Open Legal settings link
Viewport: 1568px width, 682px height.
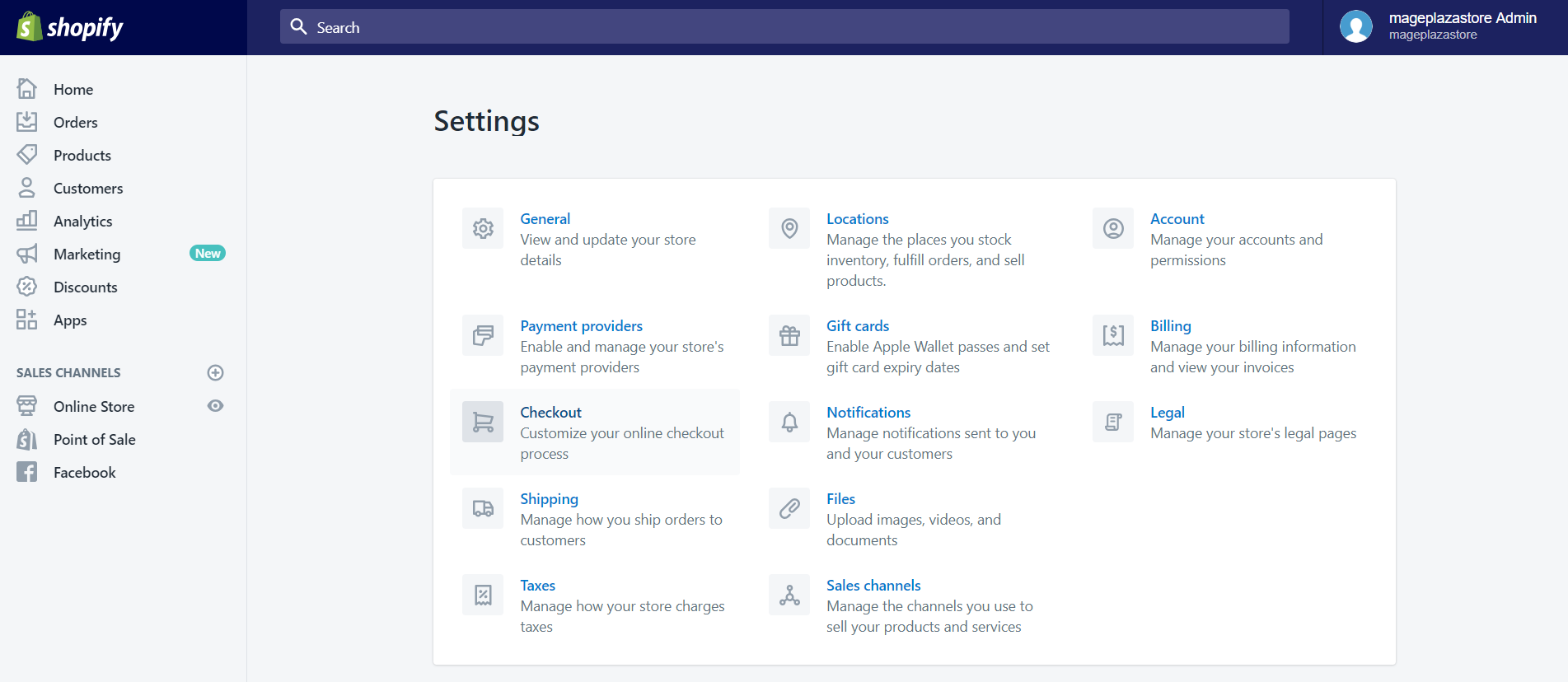[x=1167, y=412]
